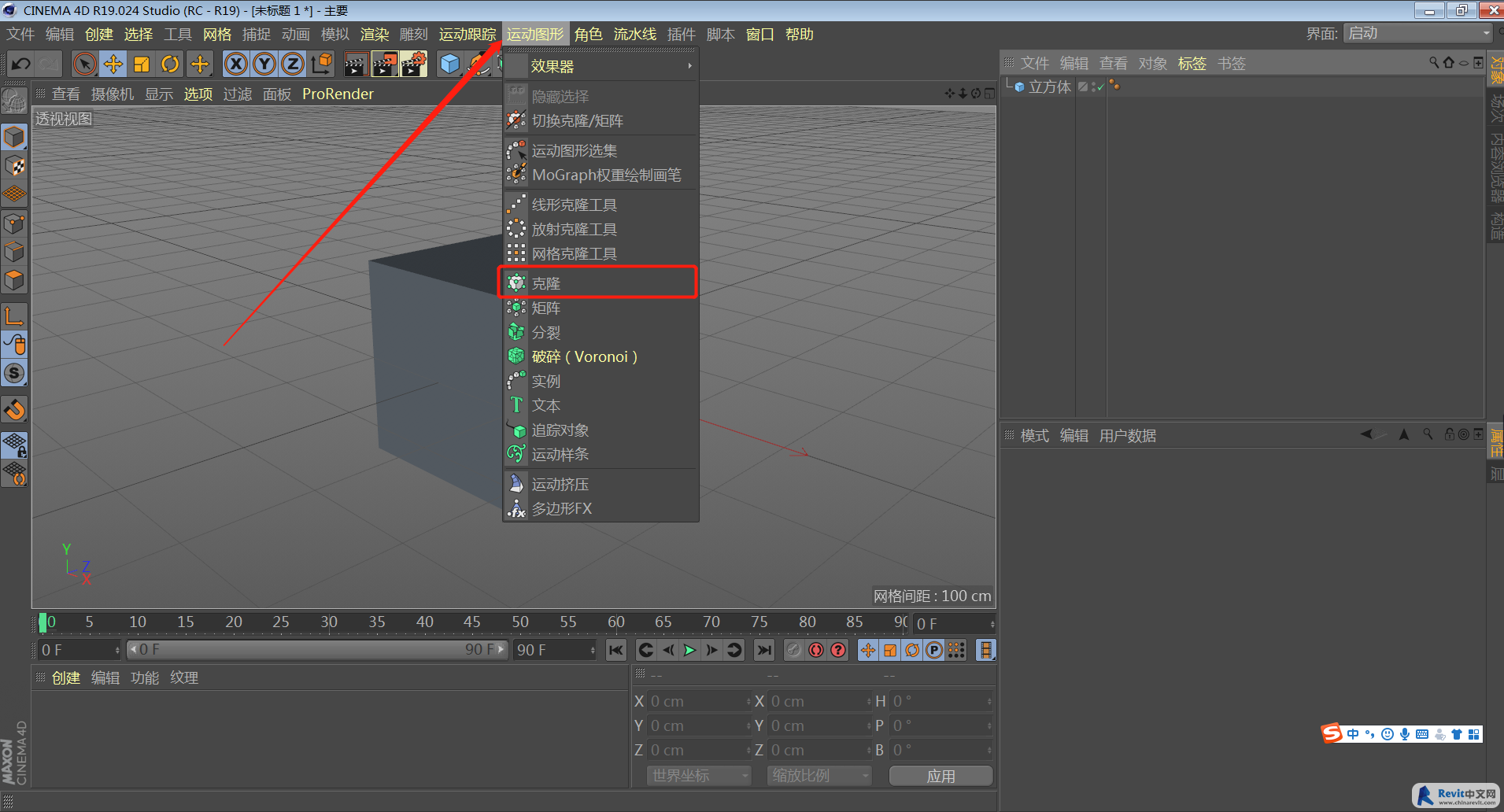Screen dimensions: 1504x812
Task: Select 文本 from MoGraph menu
Action: point(599,405)
